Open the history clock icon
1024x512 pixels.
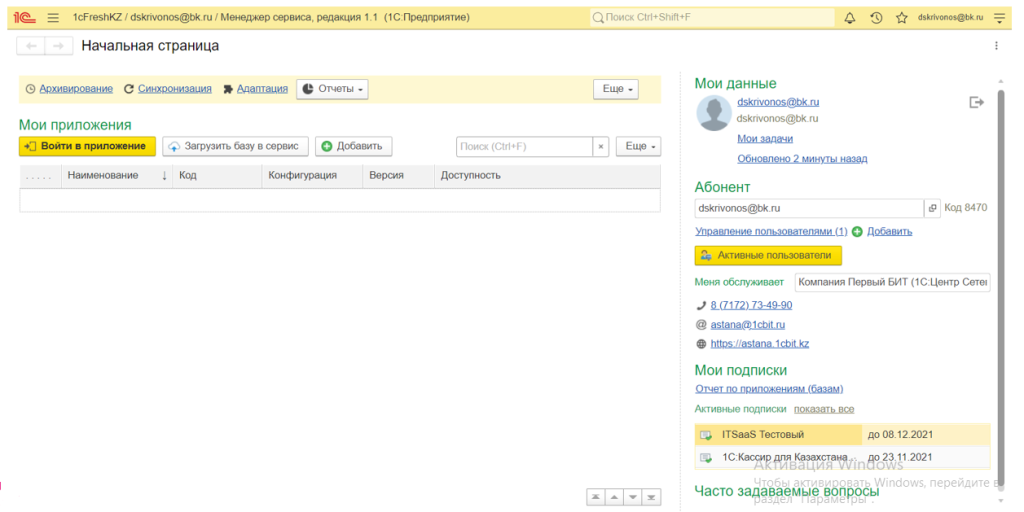pos(876,18)
